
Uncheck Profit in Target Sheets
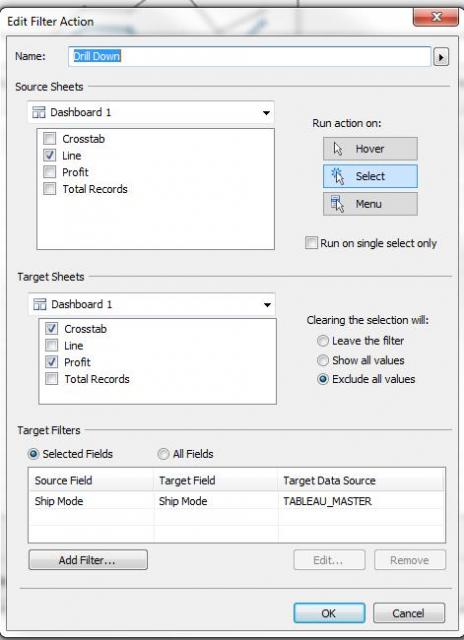[51, 362]
